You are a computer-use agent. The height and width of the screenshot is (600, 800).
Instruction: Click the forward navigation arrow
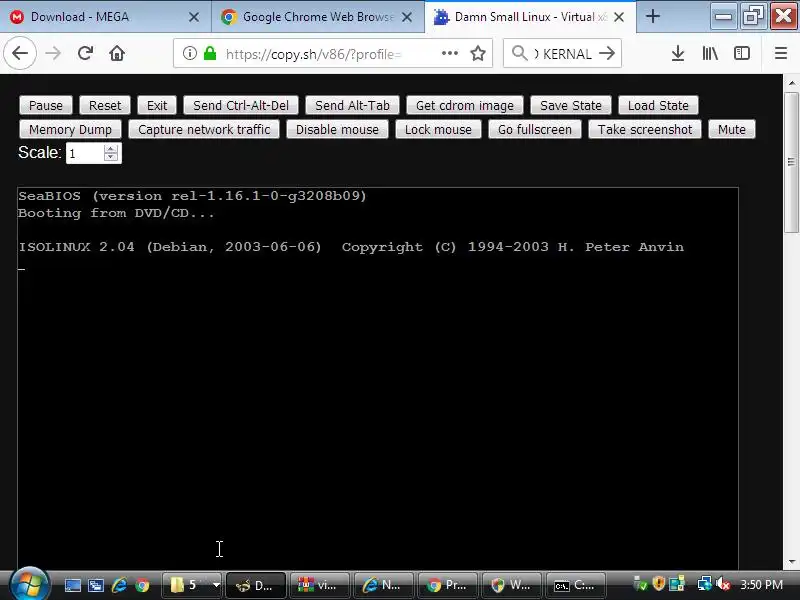[x=53, y=53]
